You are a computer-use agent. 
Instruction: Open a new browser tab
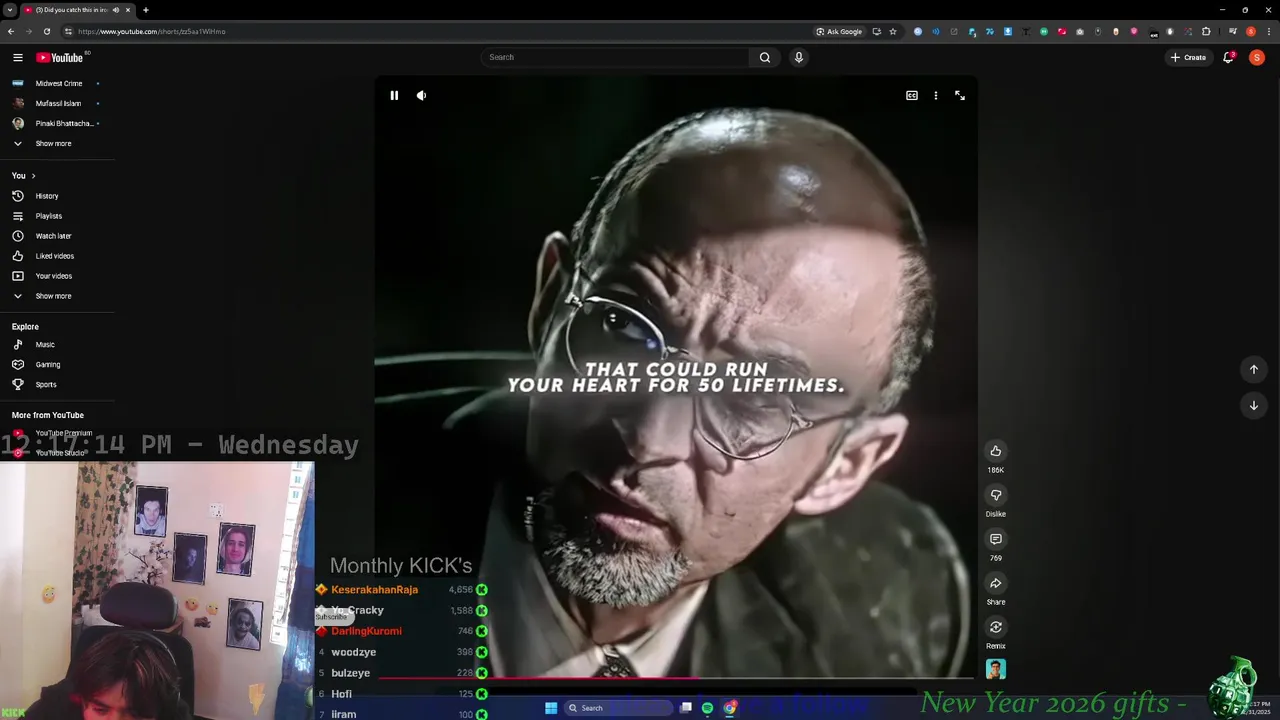(146, 10)
